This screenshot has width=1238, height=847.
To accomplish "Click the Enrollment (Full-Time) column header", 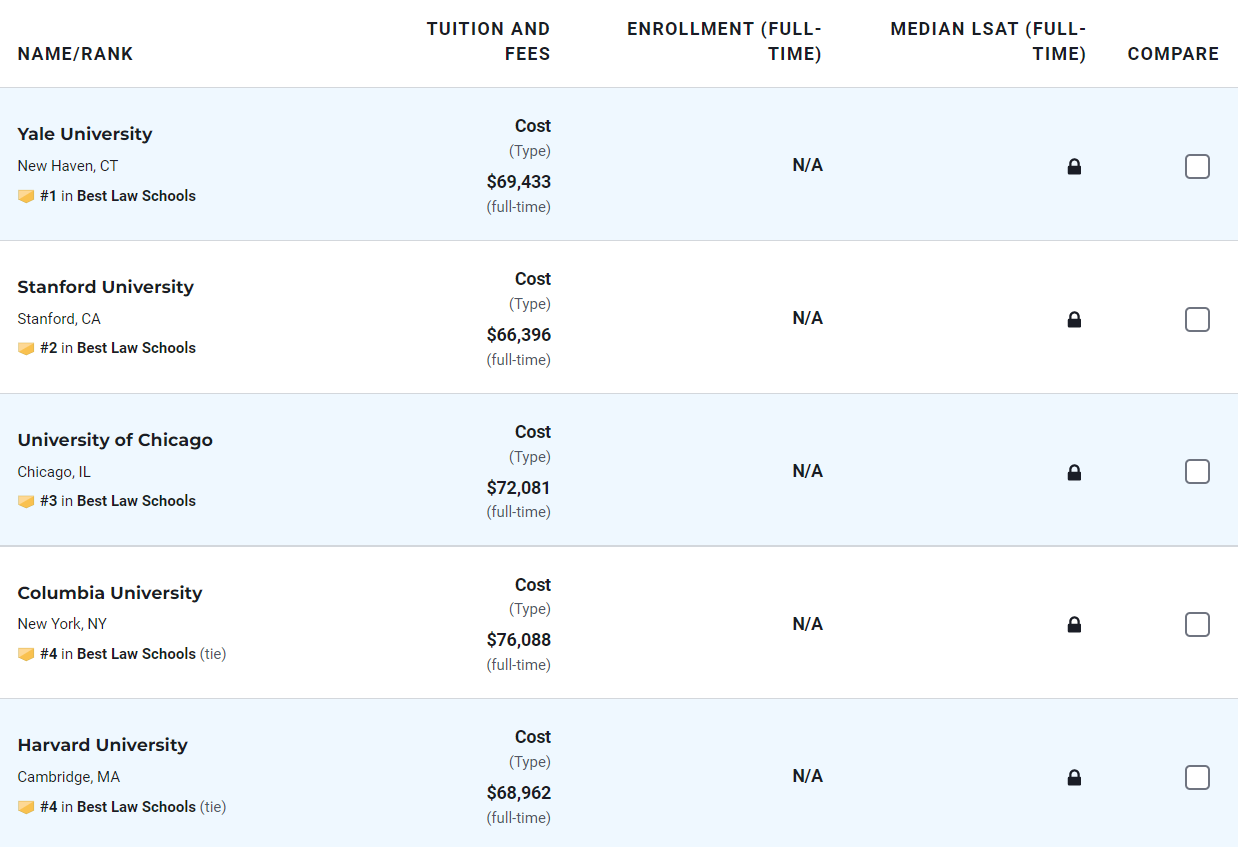I will click(x=724, y=41).
